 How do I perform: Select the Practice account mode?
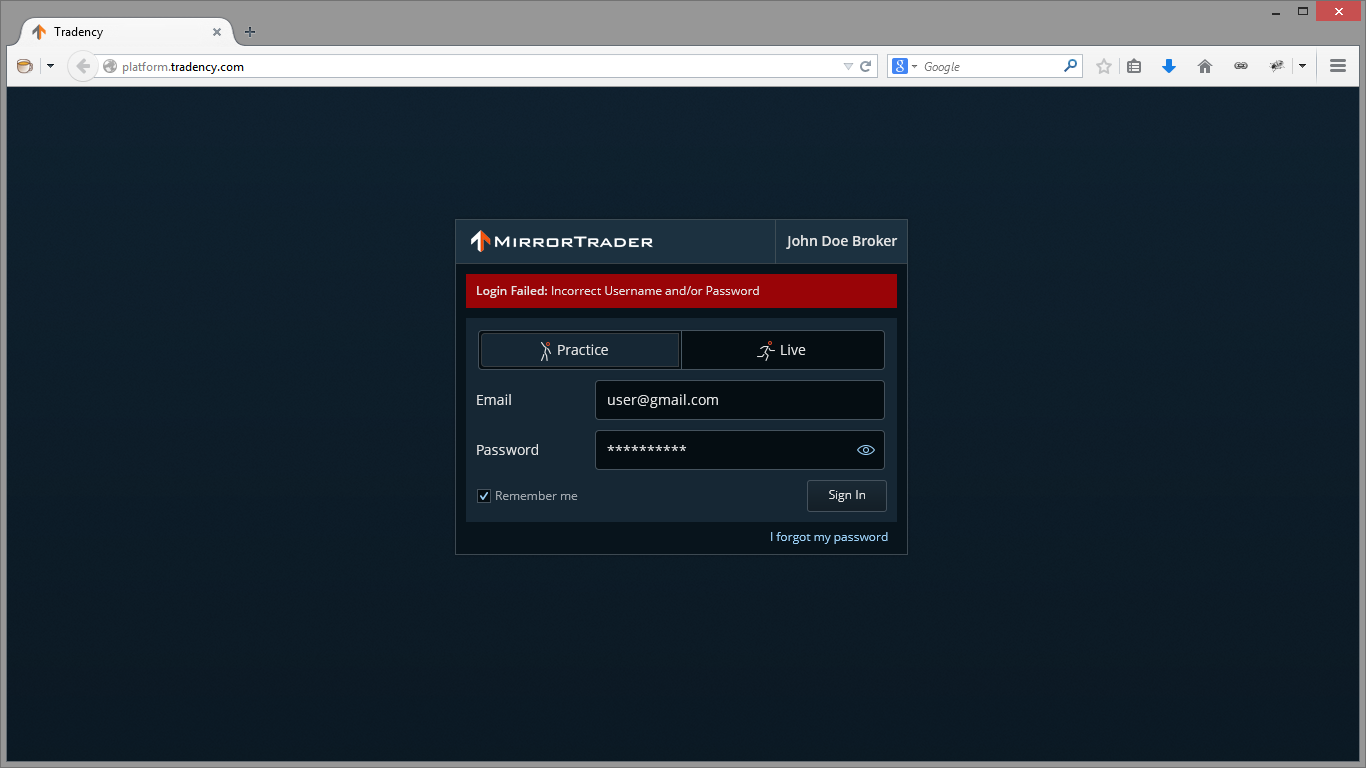pos(580,350)
